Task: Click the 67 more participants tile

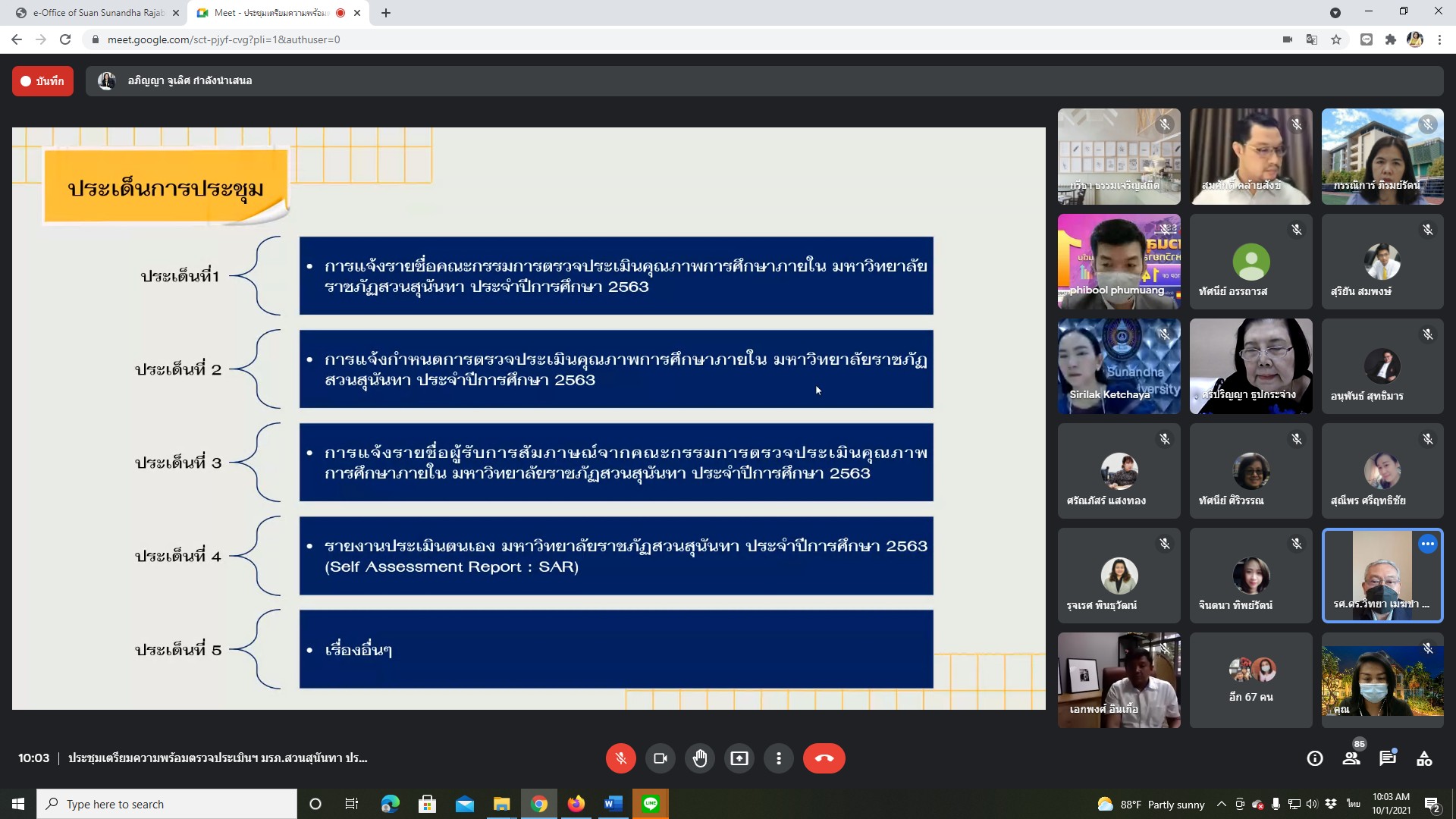Action: tap(1250, 680)
